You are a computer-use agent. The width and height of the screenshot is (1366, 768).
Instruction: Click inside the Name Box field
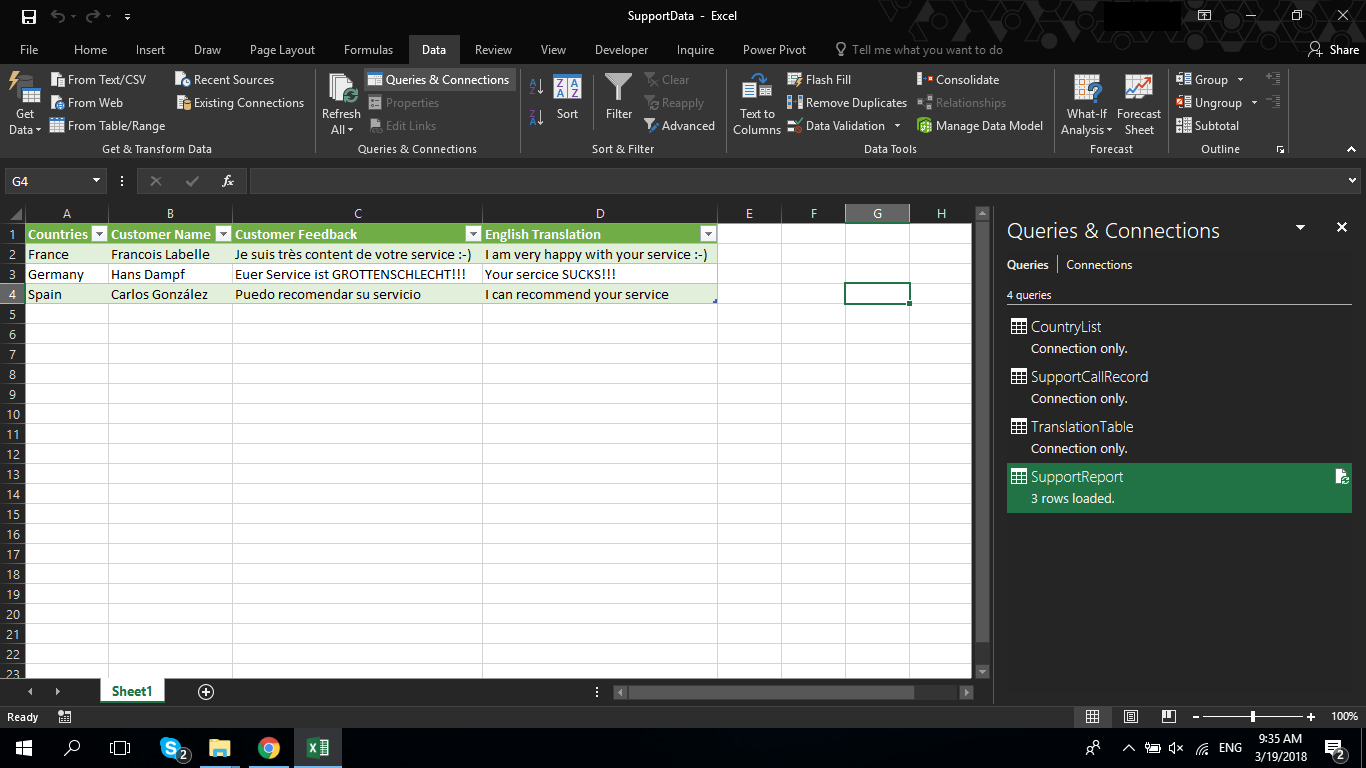47,181
